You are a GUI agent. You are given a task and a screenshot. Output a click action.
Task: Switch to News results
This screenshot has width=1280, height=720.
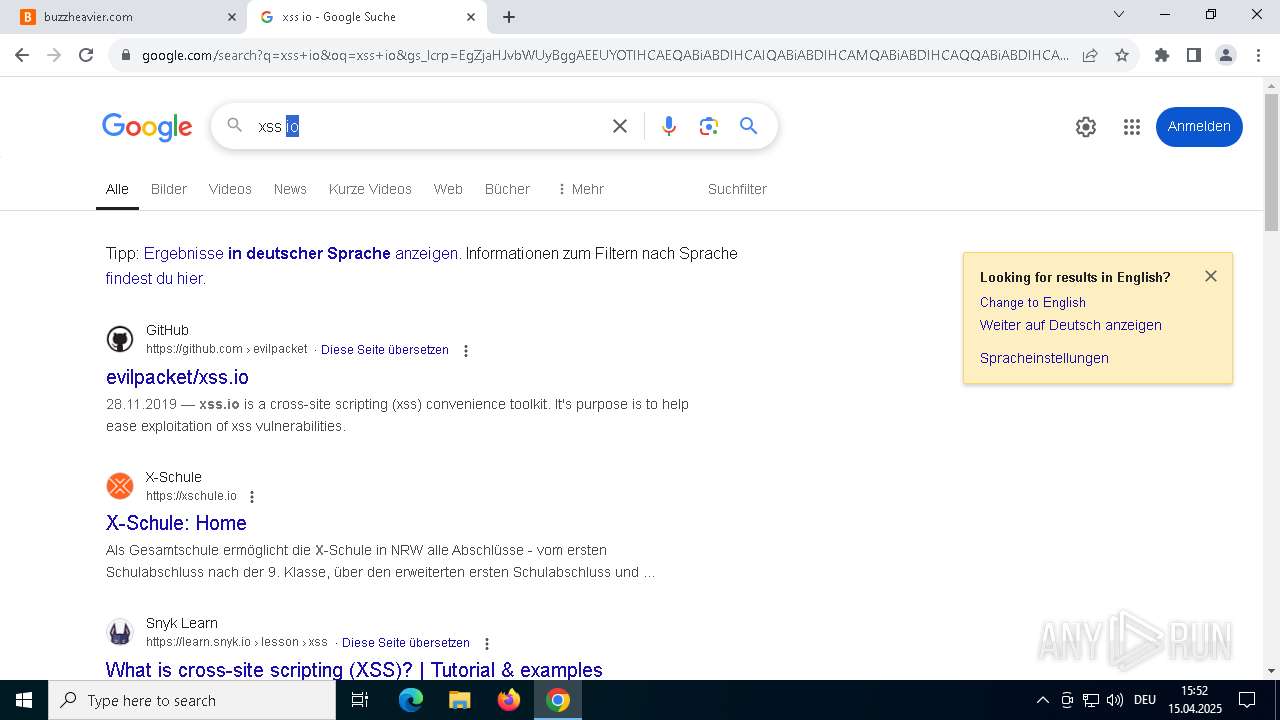coord(290,189)
